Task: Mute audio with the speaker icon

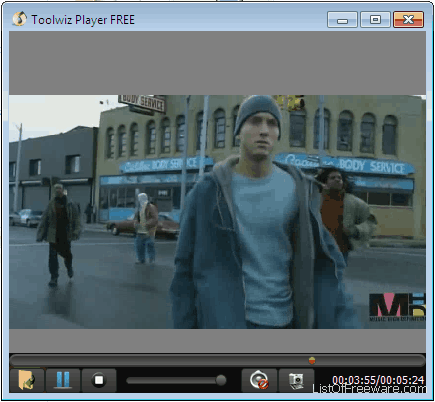Action: (259, 380)
